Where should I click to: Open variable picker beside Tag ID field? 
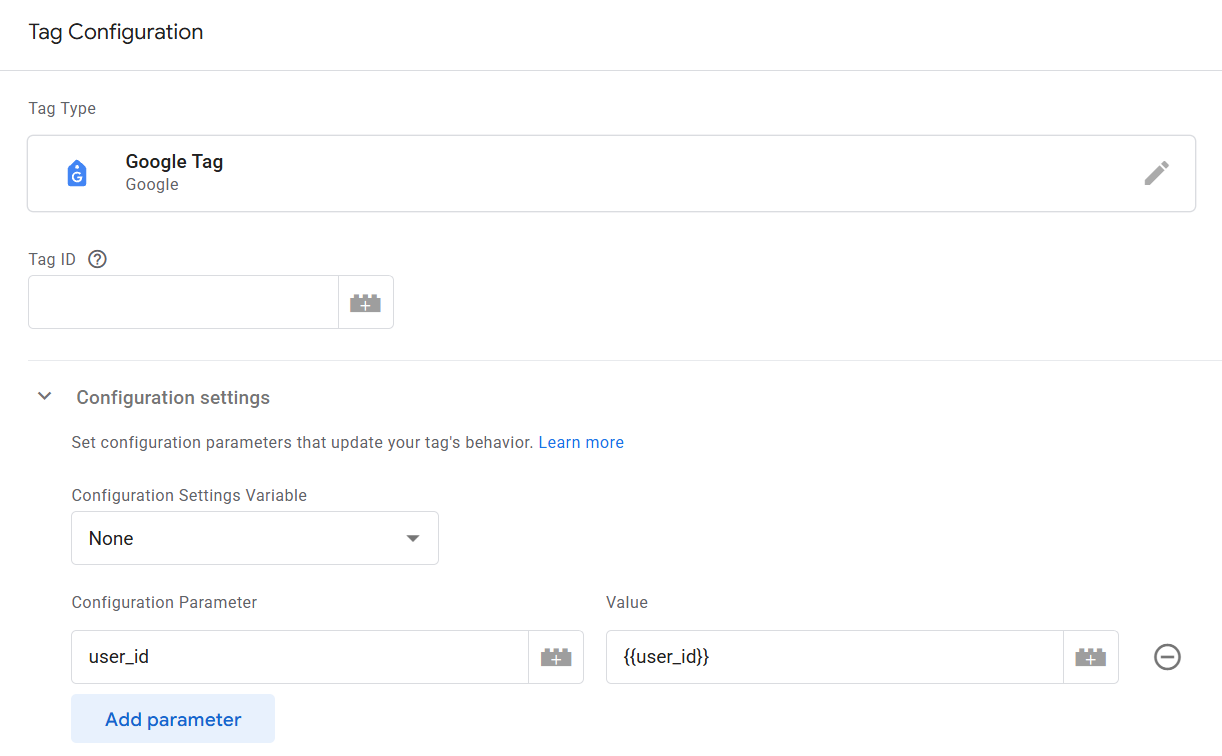click(365, 302)
